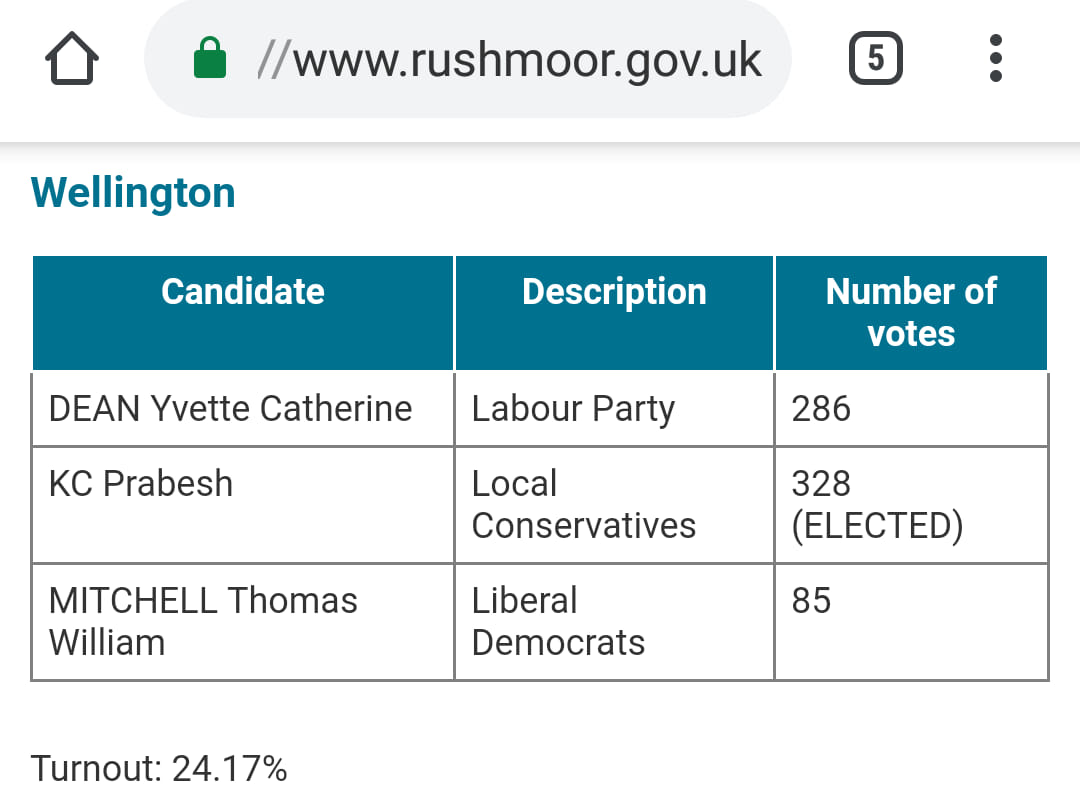1080x810 pixels.
Task: Click the Local Conservatives description cell
Action: (x=584, y=505)
